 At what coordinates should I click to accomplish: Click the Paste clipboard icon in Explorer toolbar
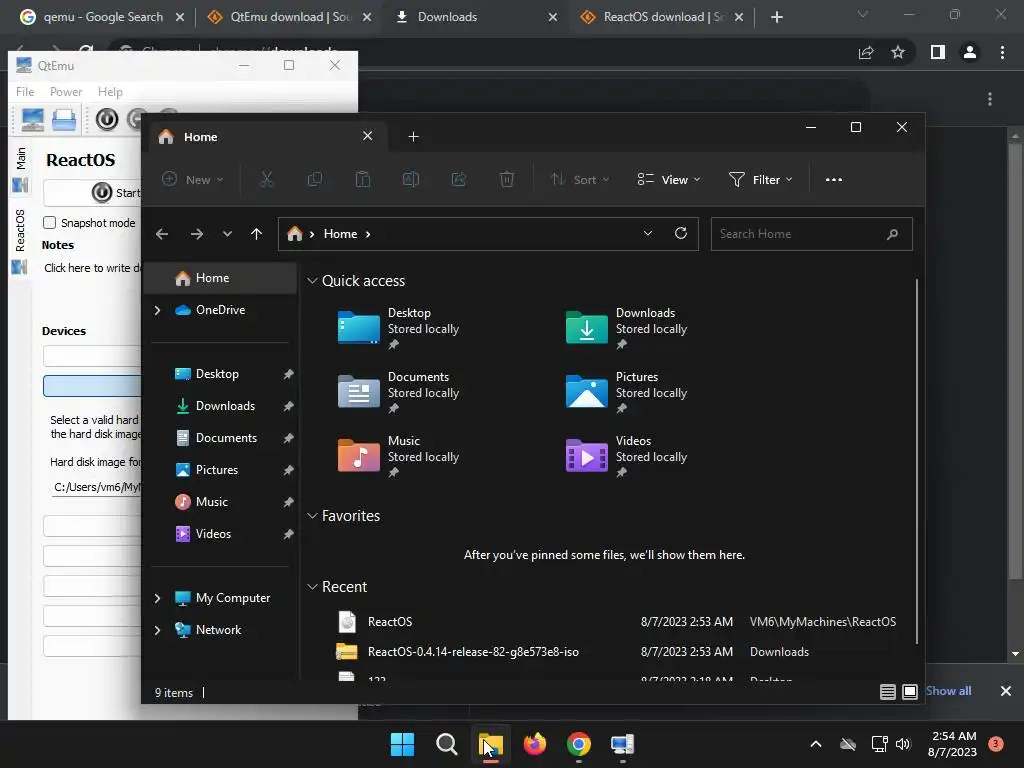(x=363, y=179)
